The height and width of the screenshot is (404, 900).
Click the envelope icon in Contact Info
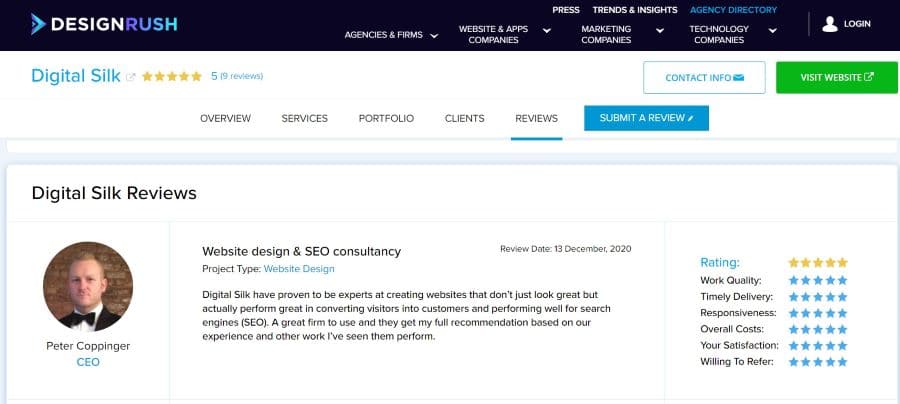click(739, 77)
